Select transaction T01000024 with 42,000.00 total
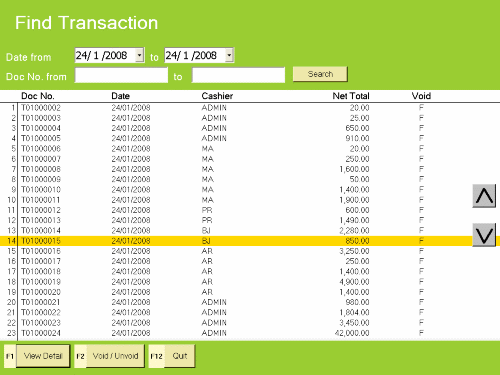Image resolution: width=500 pixels, height=375 pixels. [250, 333]
